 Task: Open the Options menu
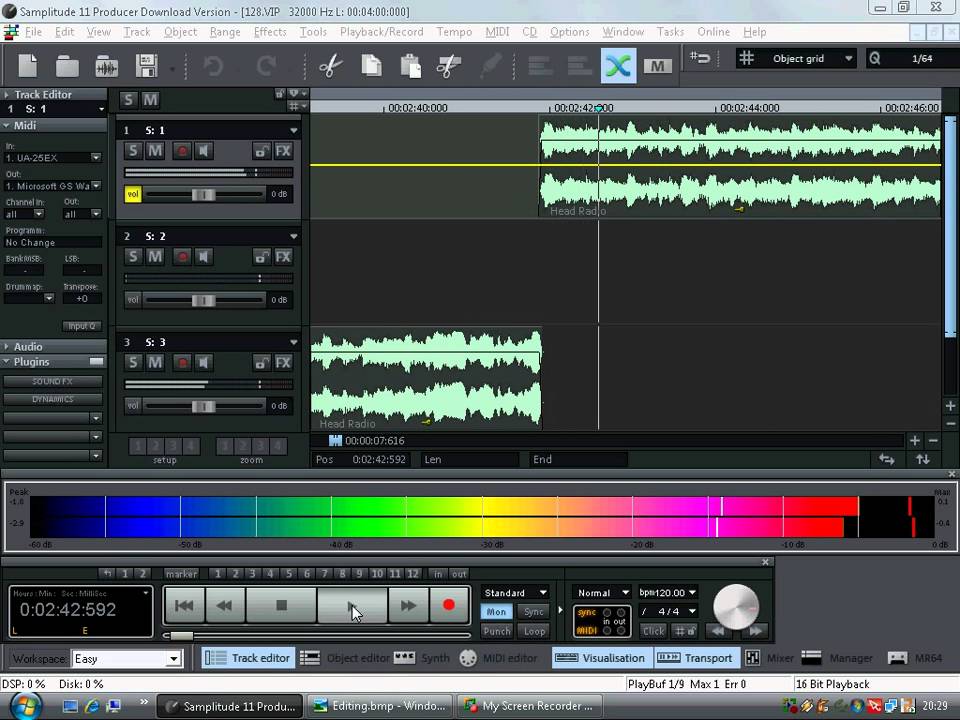click(x=569, y=32)
